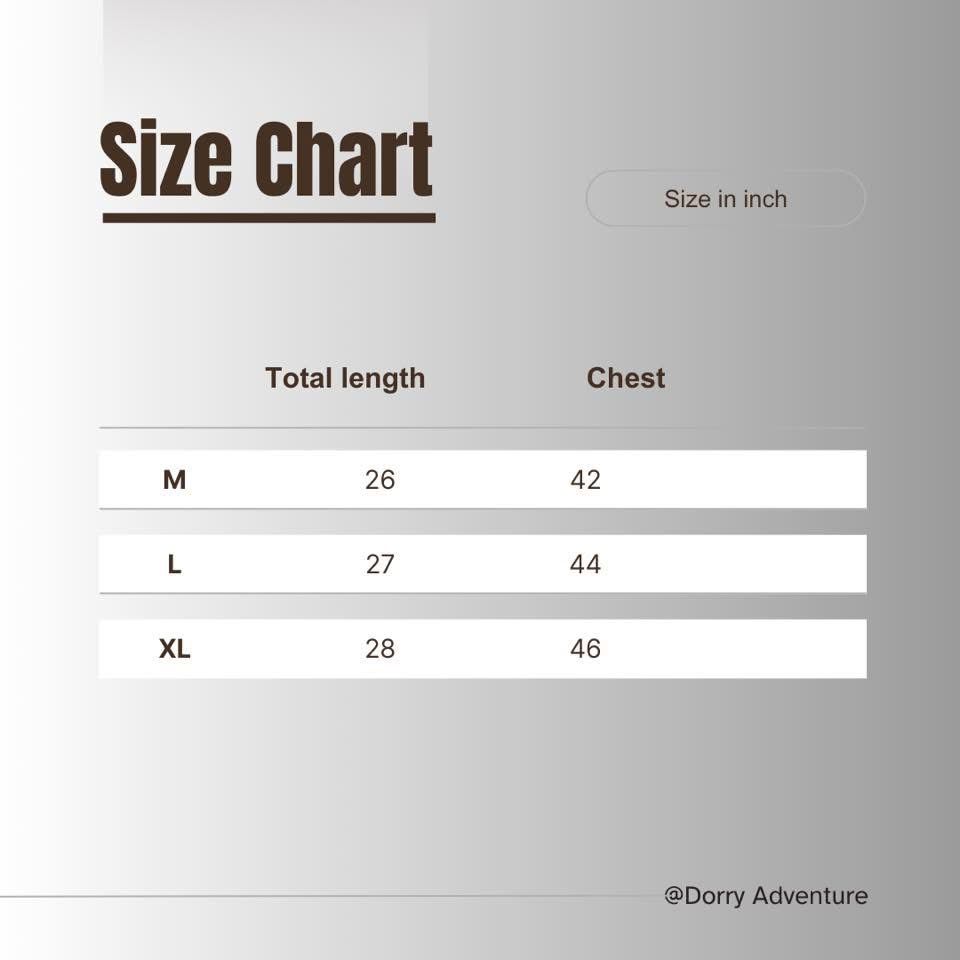This screenshot has width=960, height=960.
Task: Click the Chest column header
Action: [626, 378]
